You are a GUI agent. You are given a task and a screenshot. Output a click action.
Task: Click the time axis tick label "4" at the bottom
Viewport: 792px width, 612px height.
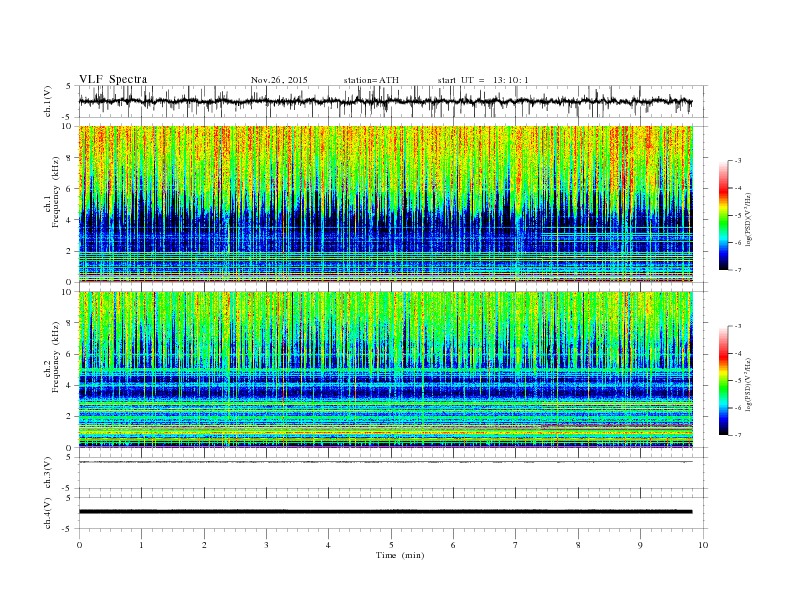coord(328,545)
